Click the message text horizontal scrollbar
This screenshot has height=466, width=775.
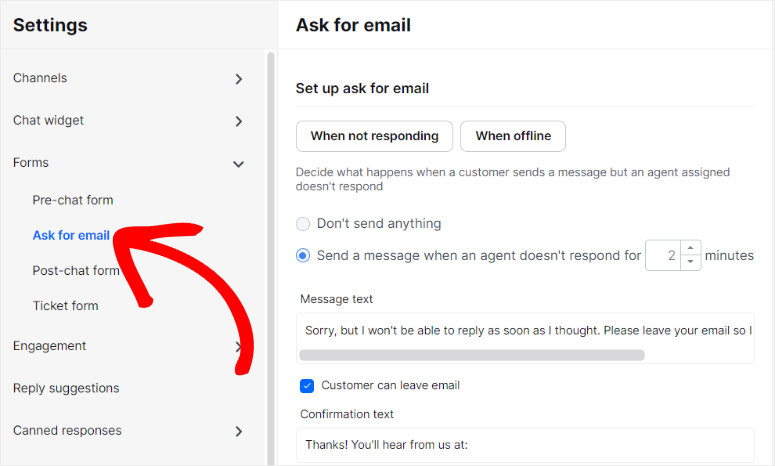pyautogui.click(x=472, y=355)
